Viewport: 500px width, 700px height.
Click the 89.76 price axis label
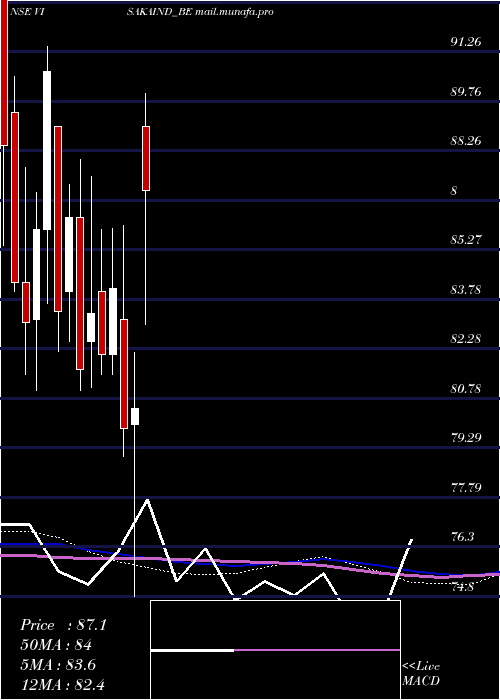[466, 92]
